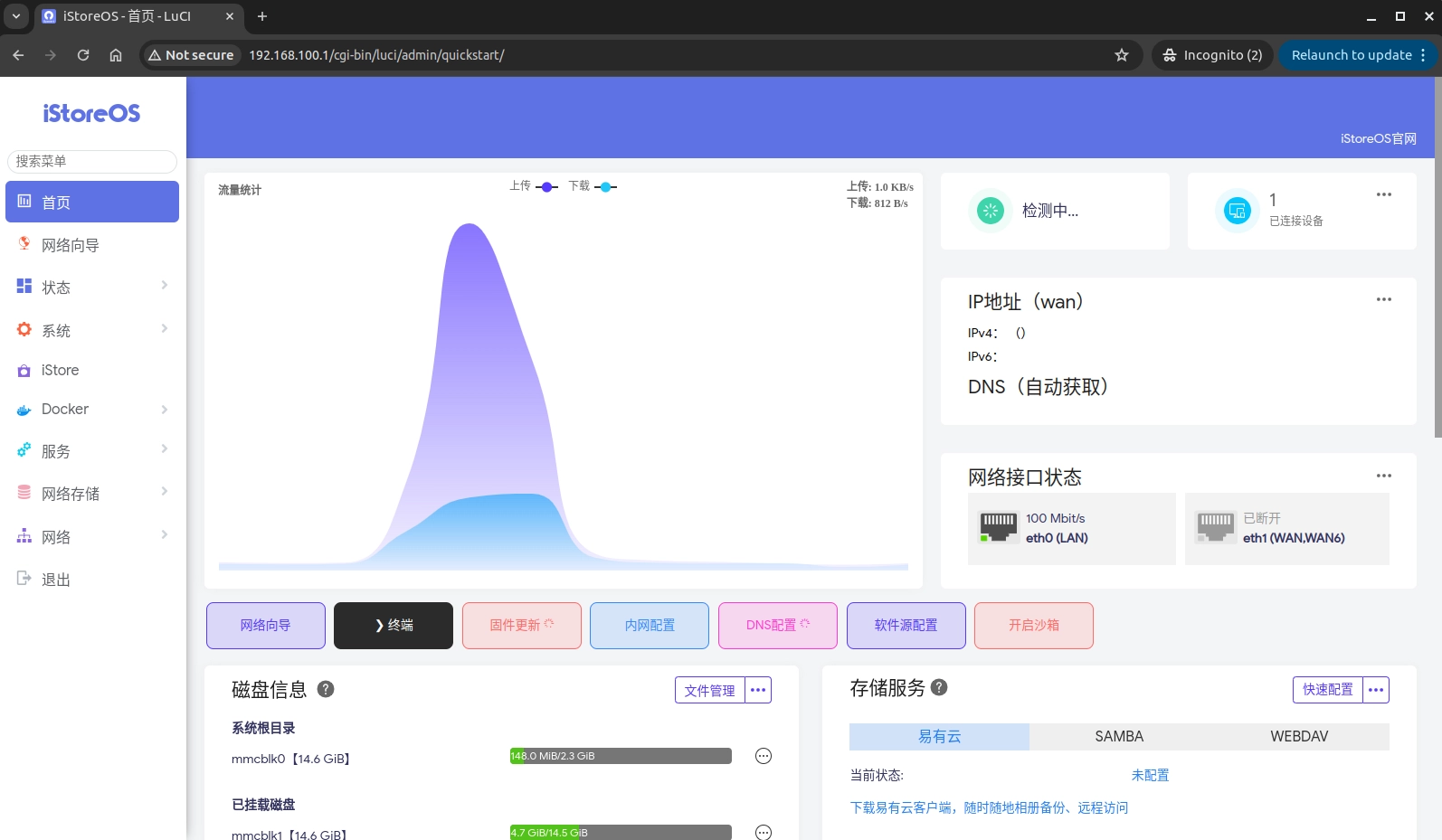Click the eth0 ethernet port icon
The image size is (1442, 840).
(999, 527)
